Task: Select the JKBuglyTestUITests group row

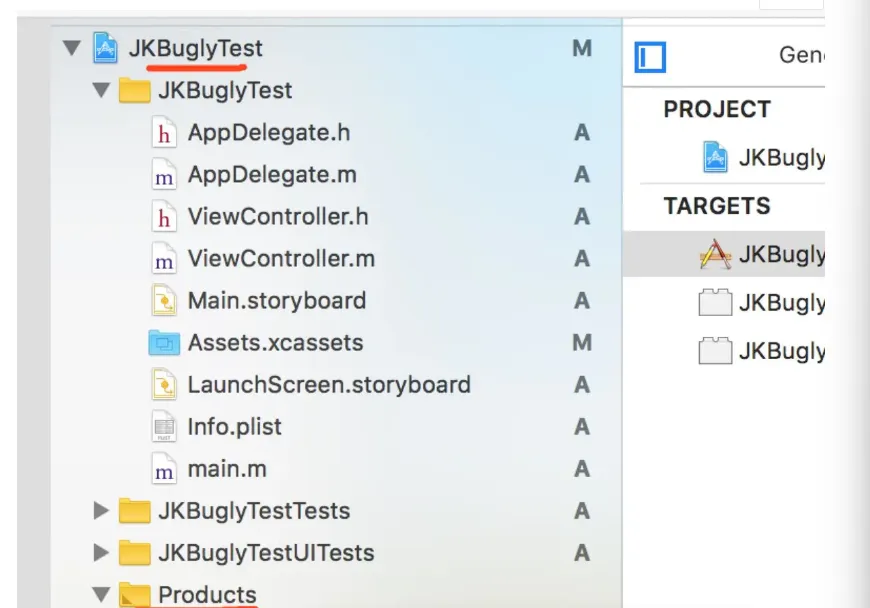Action: [x=336, y=553]
